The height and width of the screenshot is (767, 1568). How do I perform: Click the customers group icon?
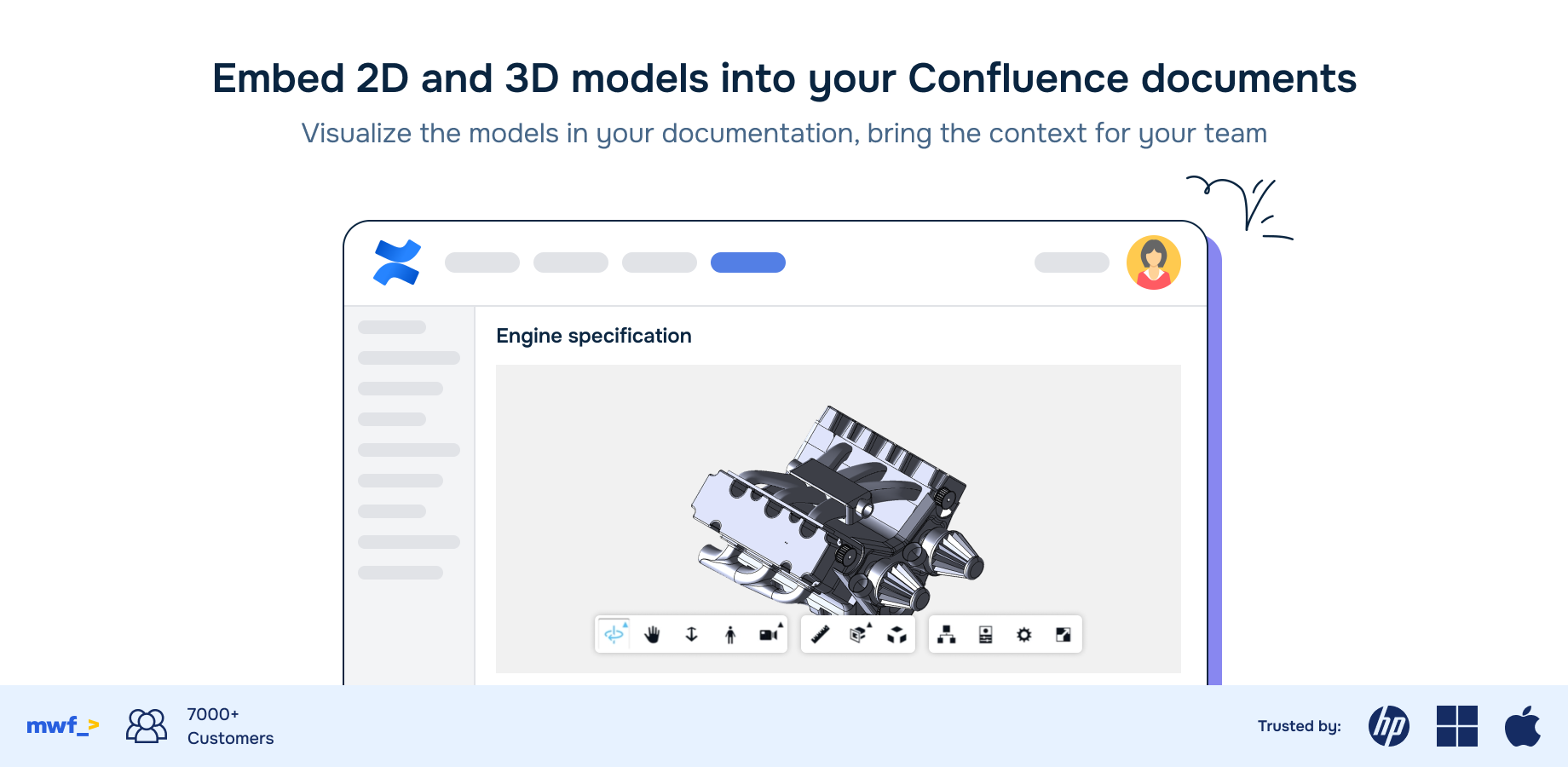tap(147, 726)
